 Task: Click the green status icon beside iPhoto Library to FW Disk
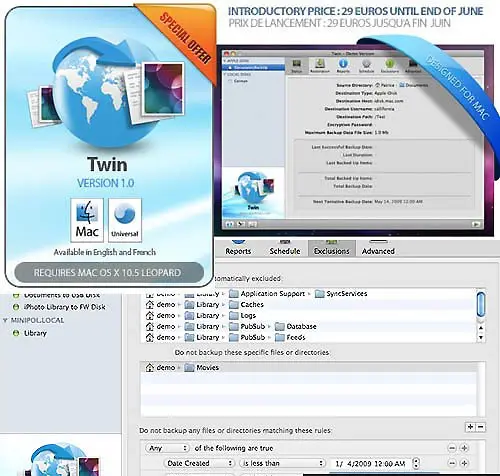click(x=16, y=307)
